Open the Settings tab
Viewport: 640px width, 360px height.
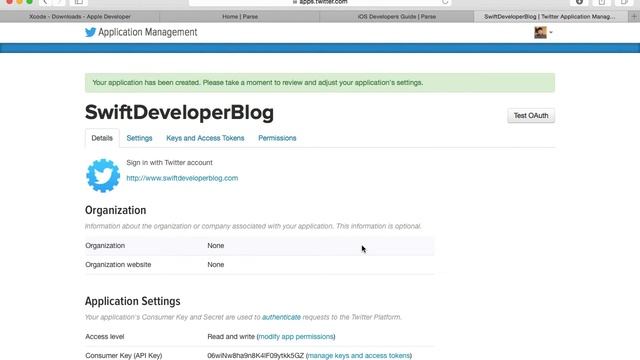(x=139, y=138)
